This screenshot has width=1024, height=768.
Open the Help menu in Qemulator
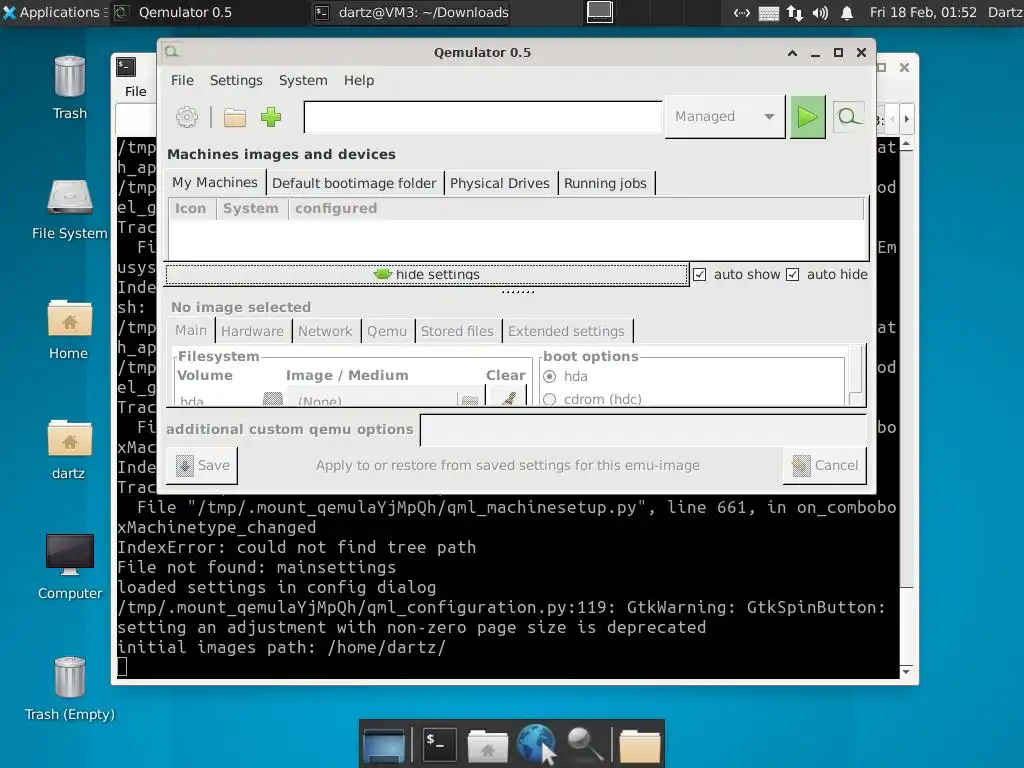tap(359, 80)
